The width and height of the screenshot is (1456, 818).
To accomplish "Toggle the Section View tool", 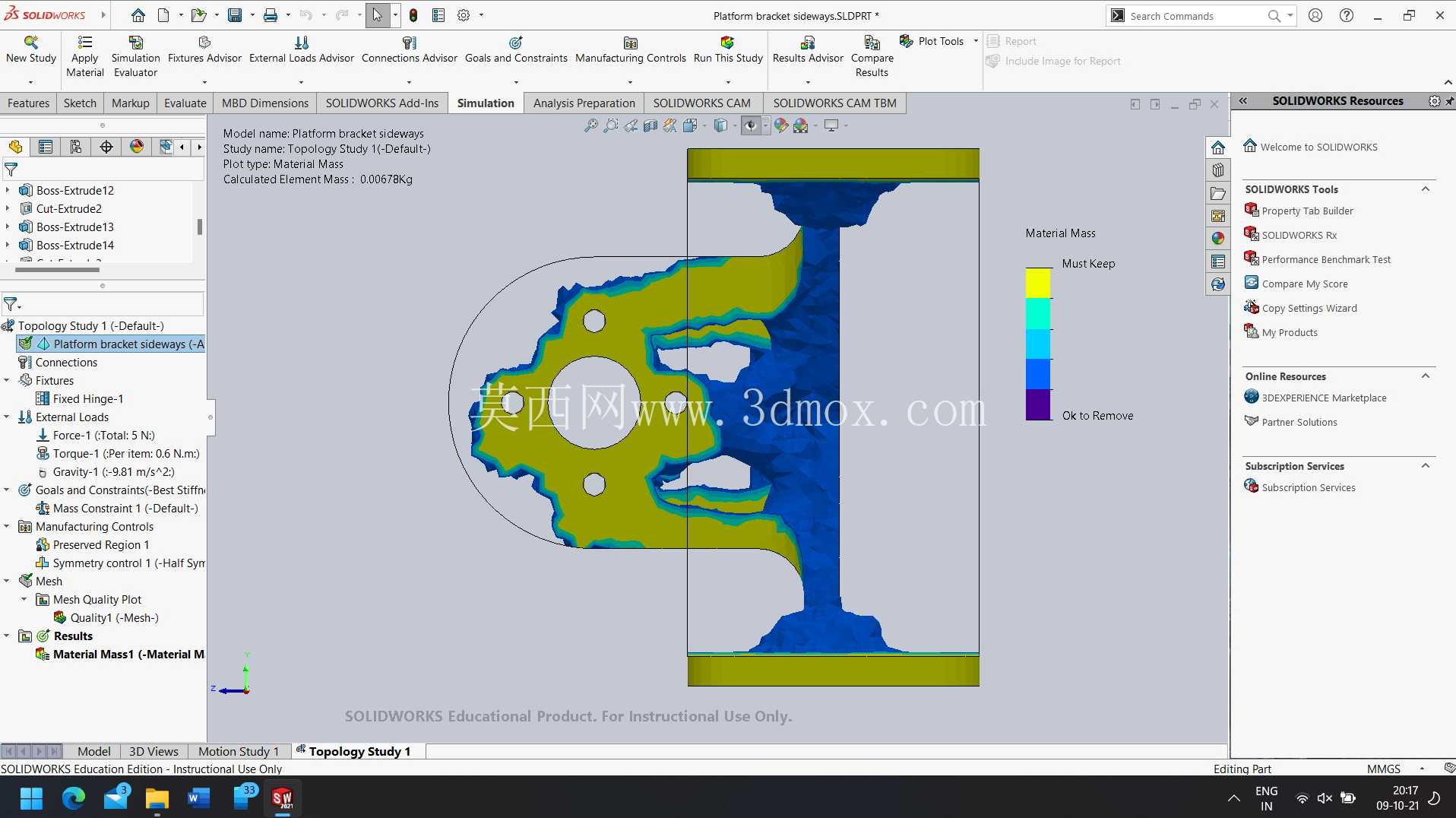I will click(x=650, y=125).
